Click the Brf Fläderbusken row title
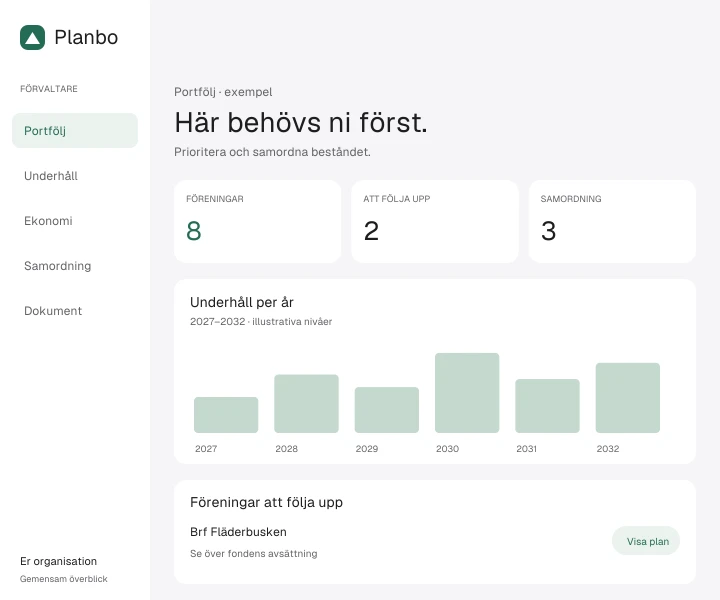This screenshot has height=600, width=720. tap(238, 532)
